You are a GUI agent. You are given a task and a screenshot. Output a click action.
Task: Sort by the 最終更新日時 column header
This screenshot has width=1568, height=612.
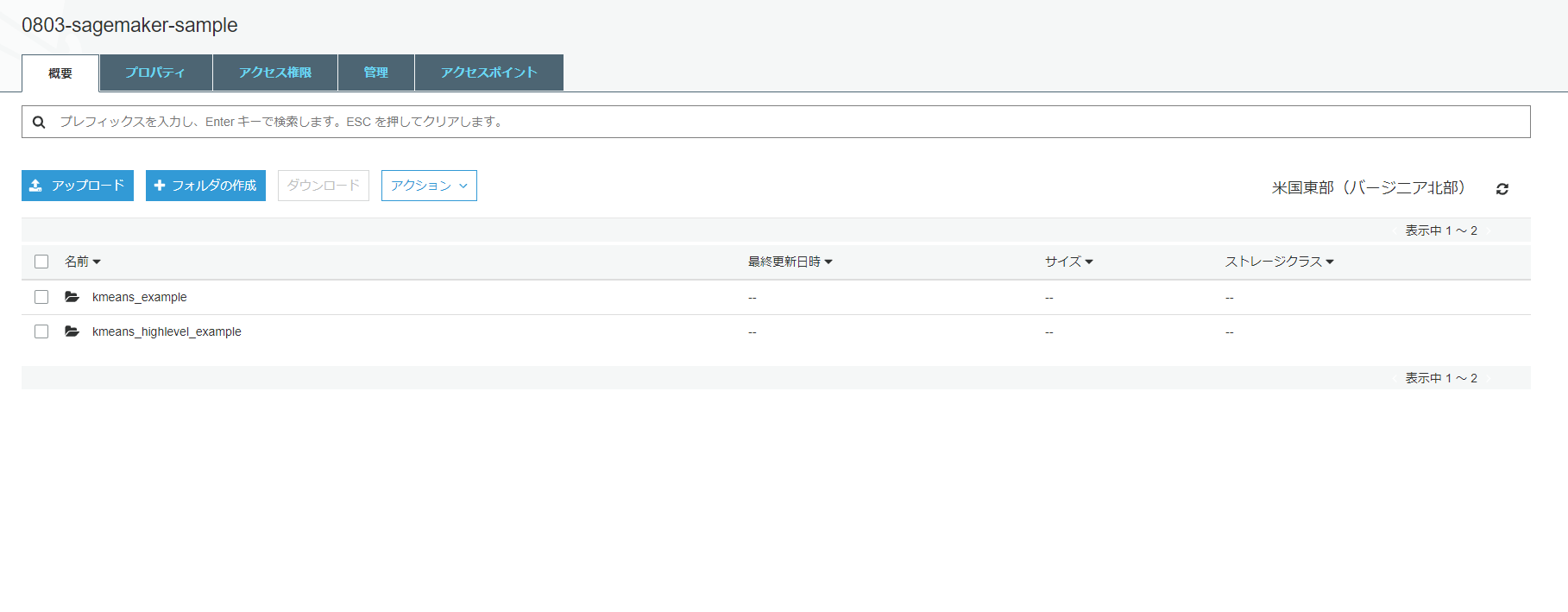pos(790,262)
